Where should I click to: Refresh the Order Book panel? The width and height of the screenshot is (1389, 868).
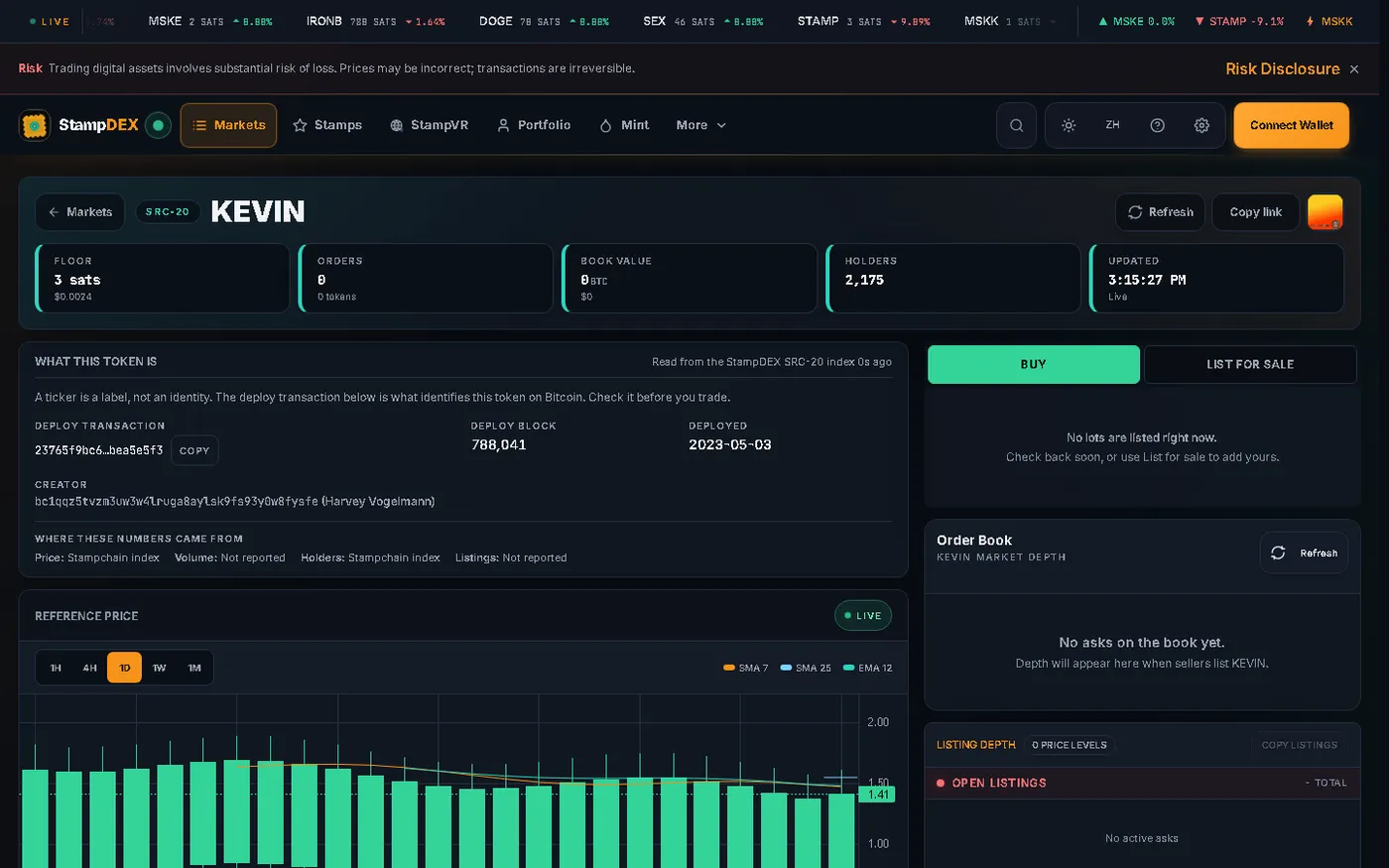point(1304,553)
